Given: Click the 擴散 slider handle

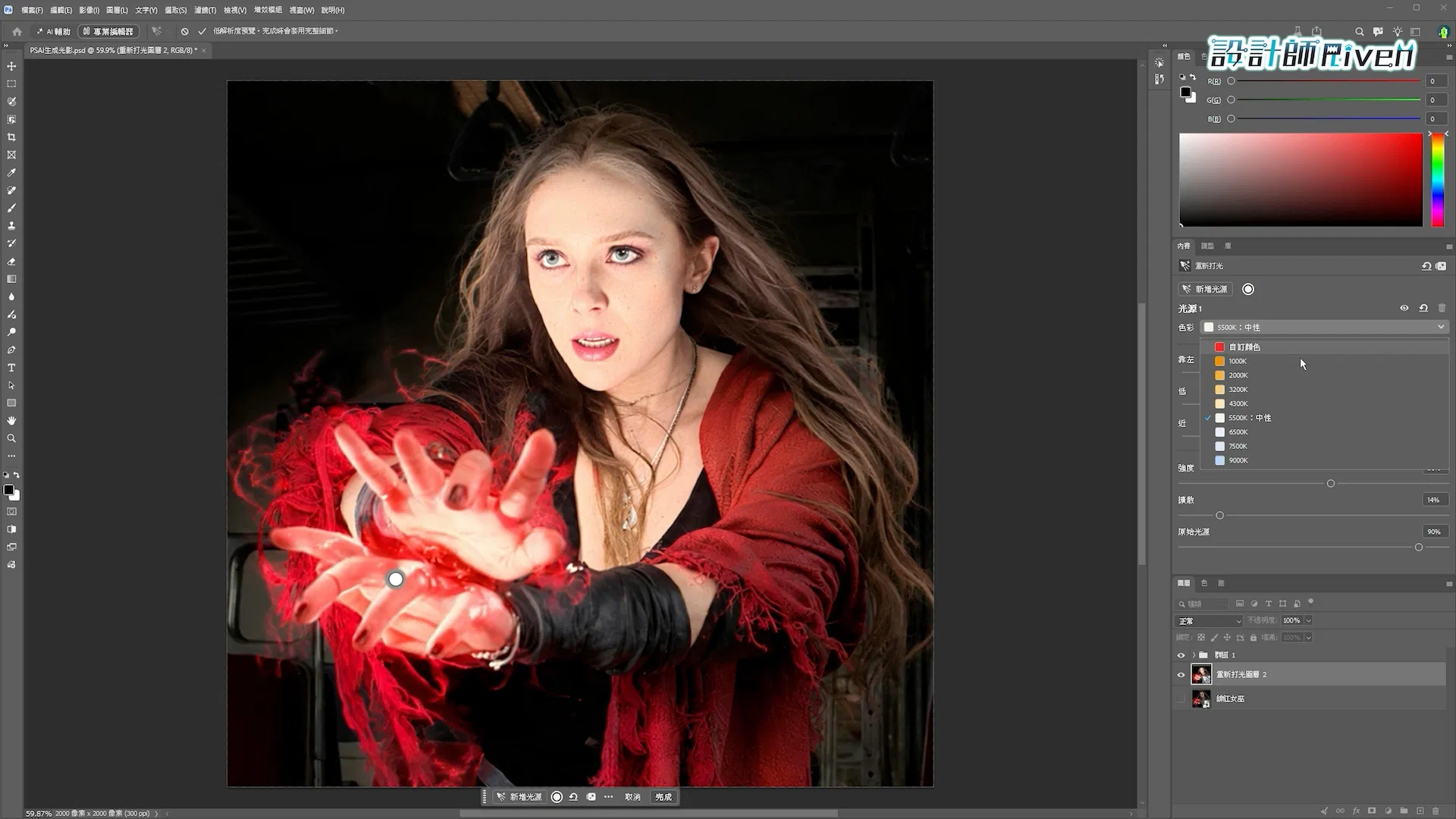Looking at the screenshot, I should (1219, 516).
